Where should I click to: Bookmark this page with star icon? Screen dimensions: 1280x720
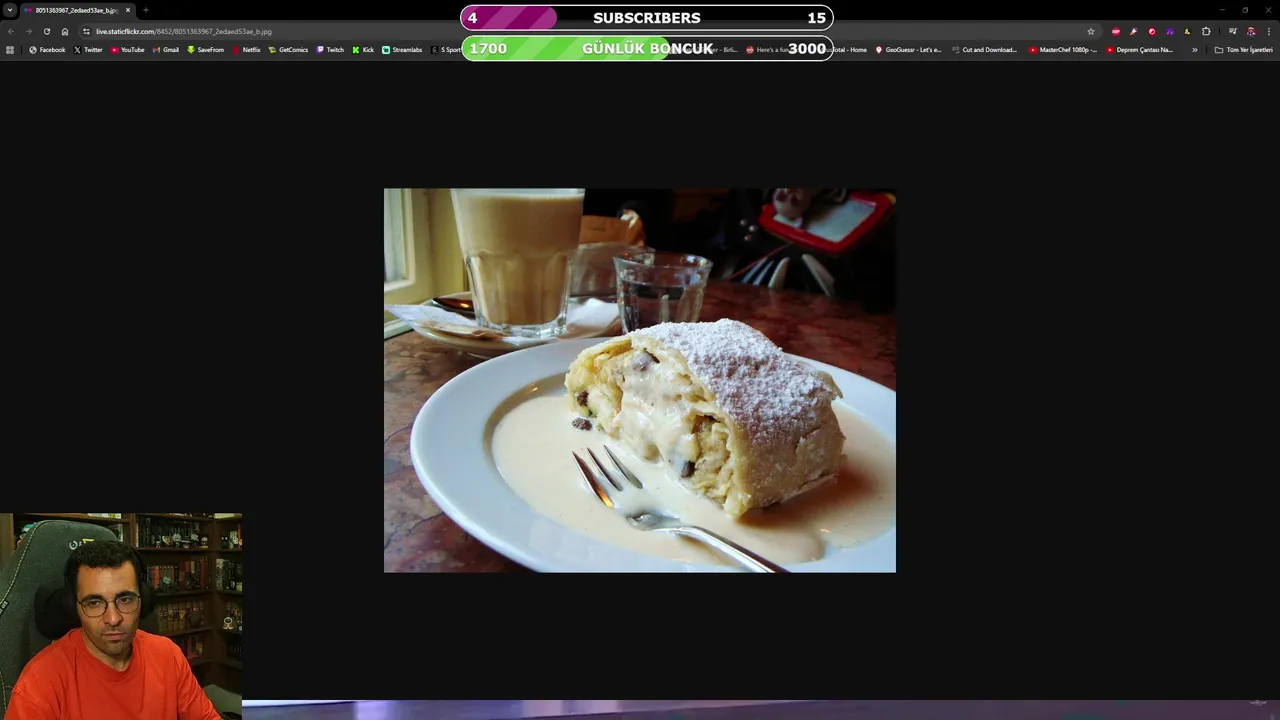coord(1091,31)
